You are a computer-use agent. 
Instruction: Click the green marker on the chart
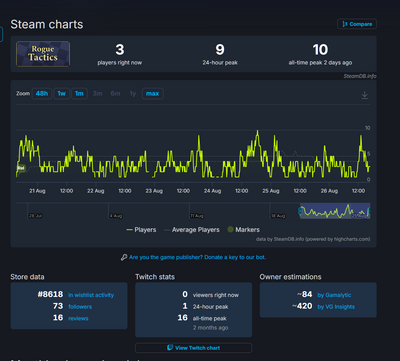[x=21, y=168]
